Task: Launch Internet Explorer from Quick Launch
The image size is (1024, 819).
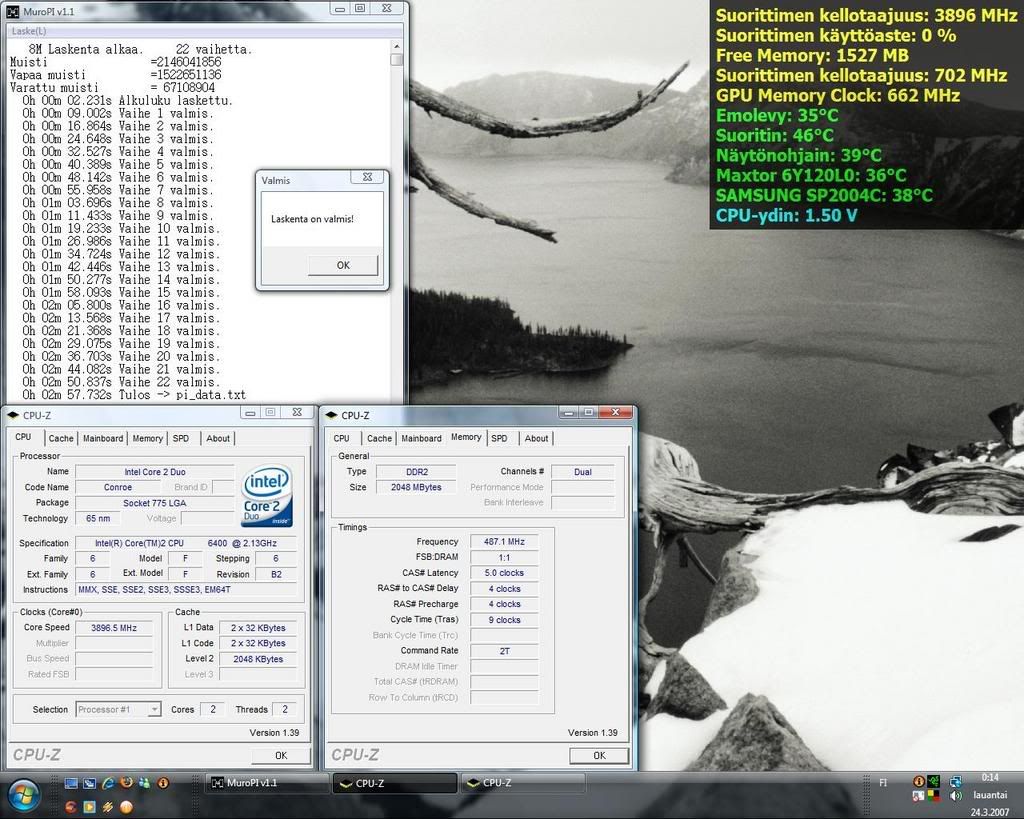Action: pos(106,782)
